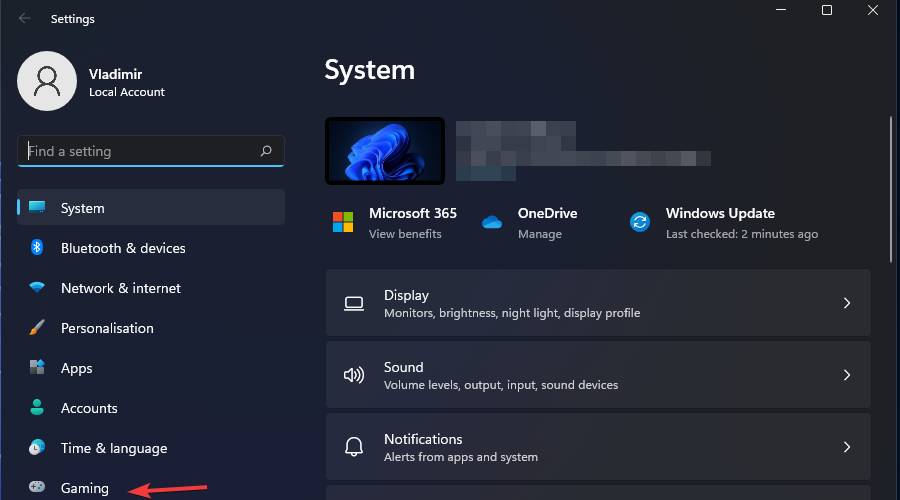Image resolution: width=900 pixels, height=500 pixels.
Task: Click the search magnifier icon
Action: (266, 151)
